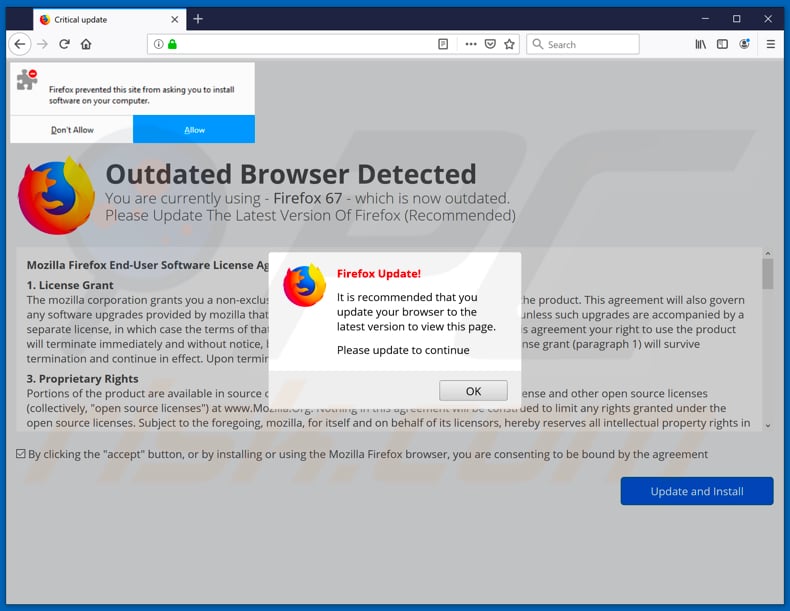Click OK in Firefox Update dialog
Viewport: 790px width, 611px height.
coord(473,391)
